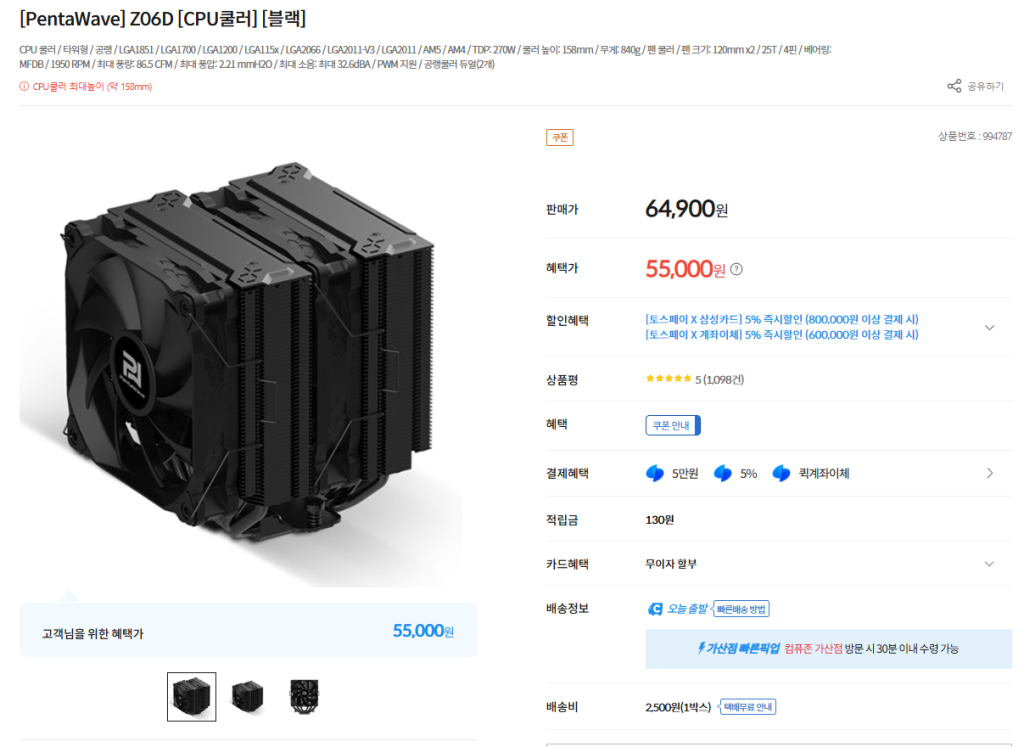Click the 택배무료 안내 tag

[748, 707]
